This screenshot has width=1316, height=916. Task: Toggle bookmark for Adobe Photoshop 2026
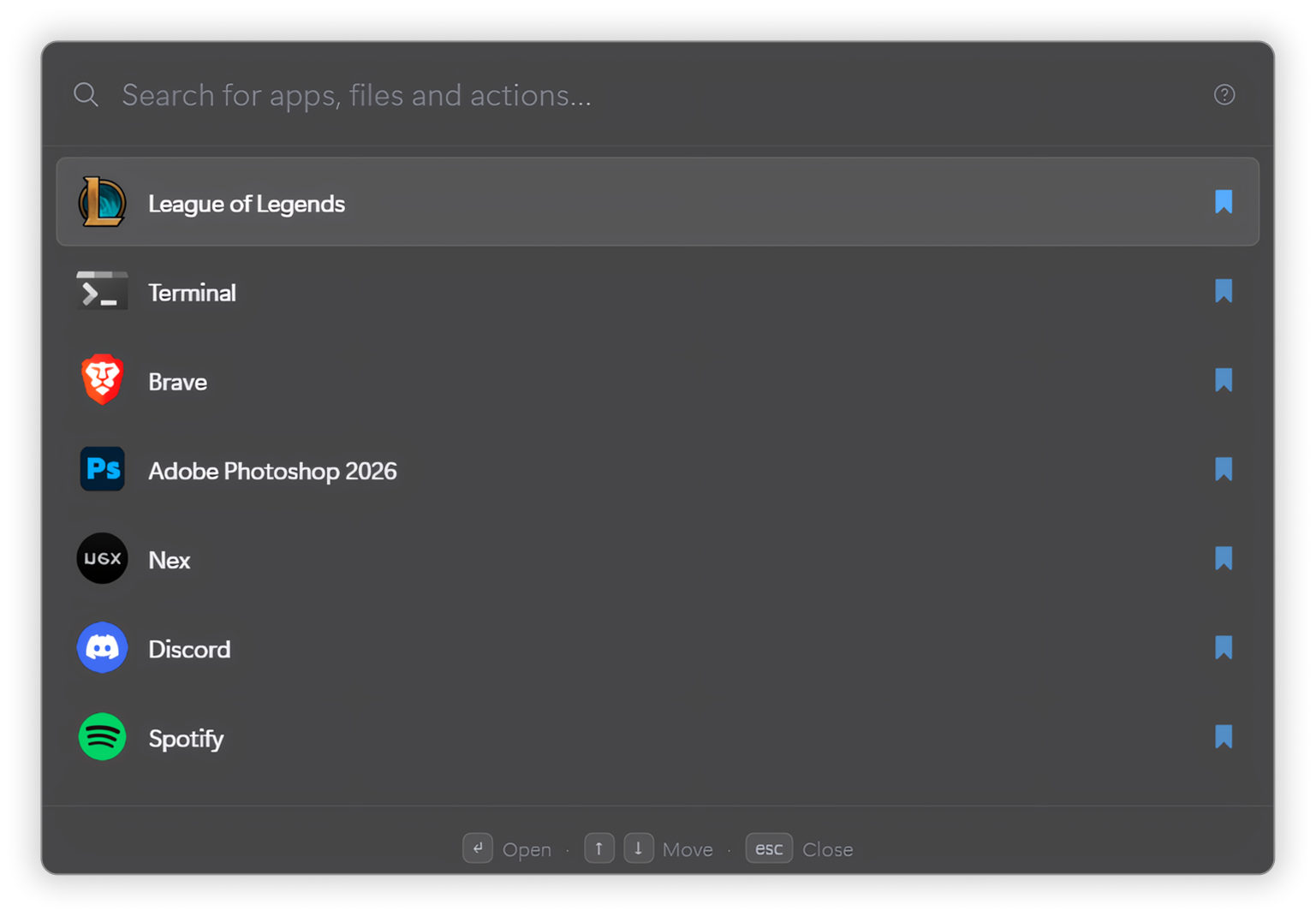tap(1224, 469)
